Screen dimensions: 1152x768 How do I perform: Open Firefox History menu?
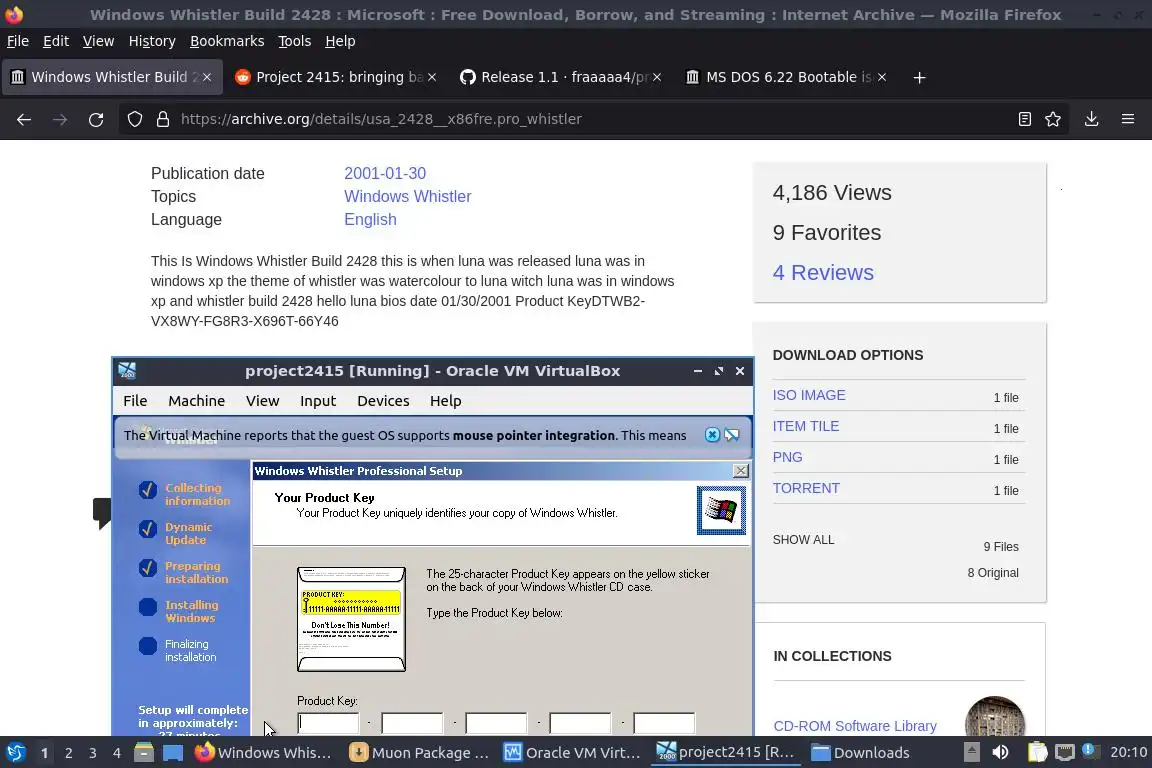[152, 41]
